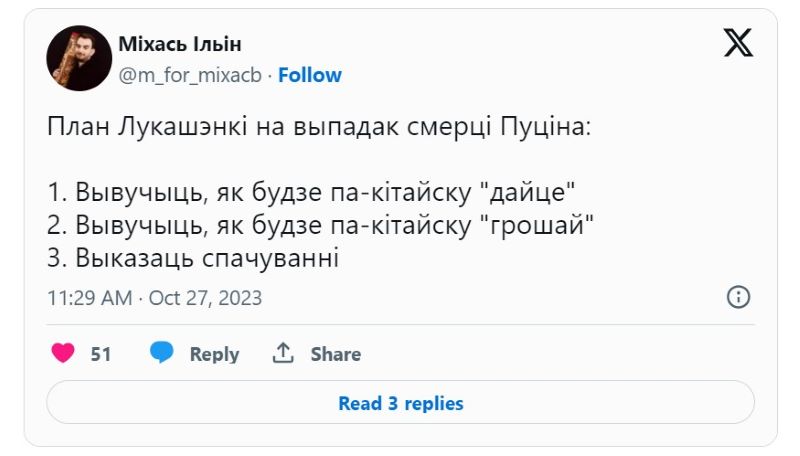Screen dimensions: 800x456
Task: Open the Twitter info circle icon
Action: (738, 297)
